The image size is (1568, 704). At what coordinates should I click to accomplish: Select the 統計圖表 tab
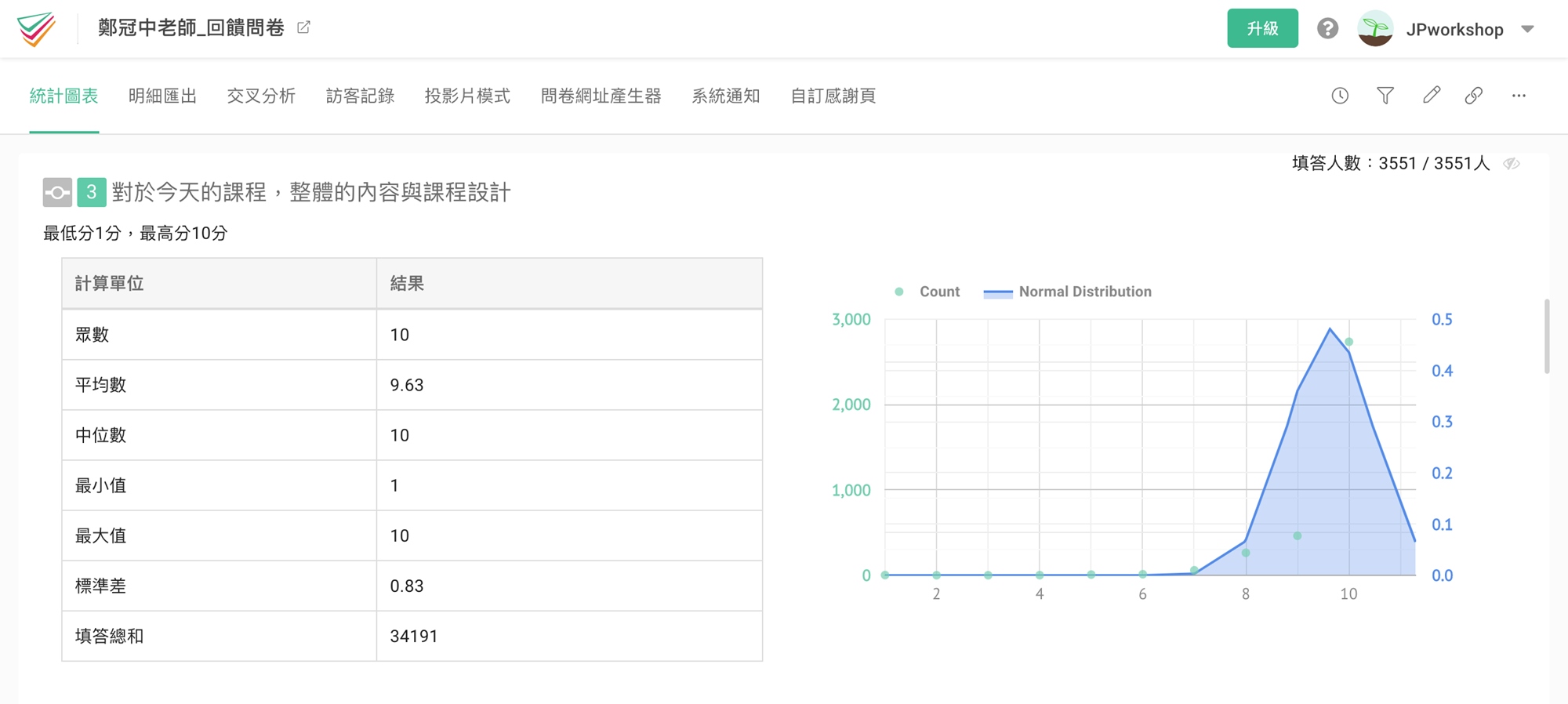[64, 96]
